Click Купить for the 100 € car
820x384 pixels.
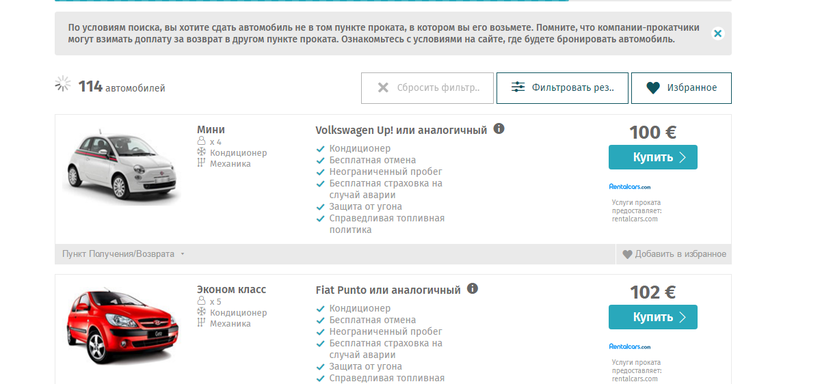coord(653,157)
